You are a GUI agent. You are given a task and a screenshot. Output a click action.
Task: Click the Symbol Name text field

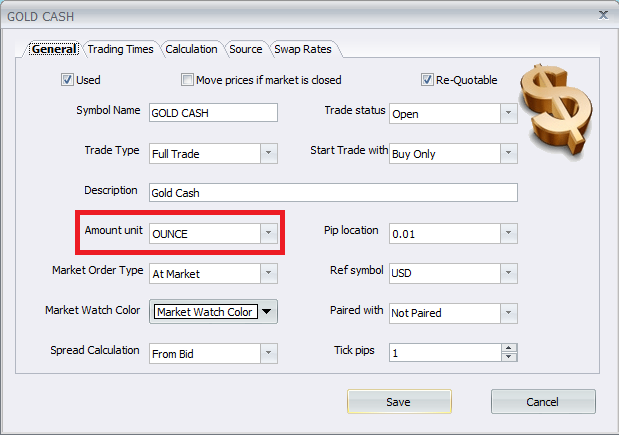[x=212, y=113]
